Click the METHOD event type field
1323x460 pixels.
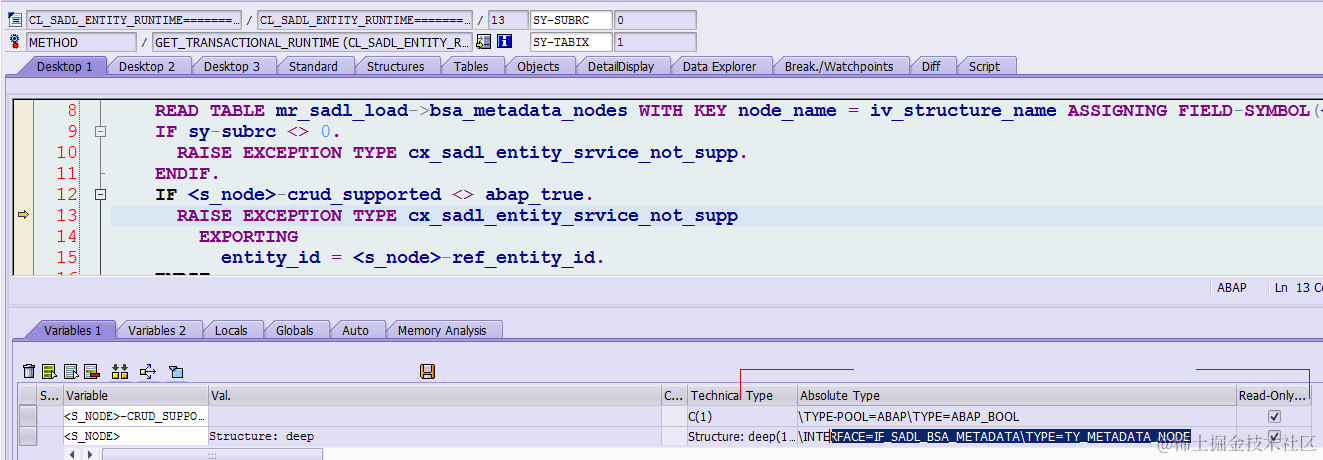[x=81, y=42]
